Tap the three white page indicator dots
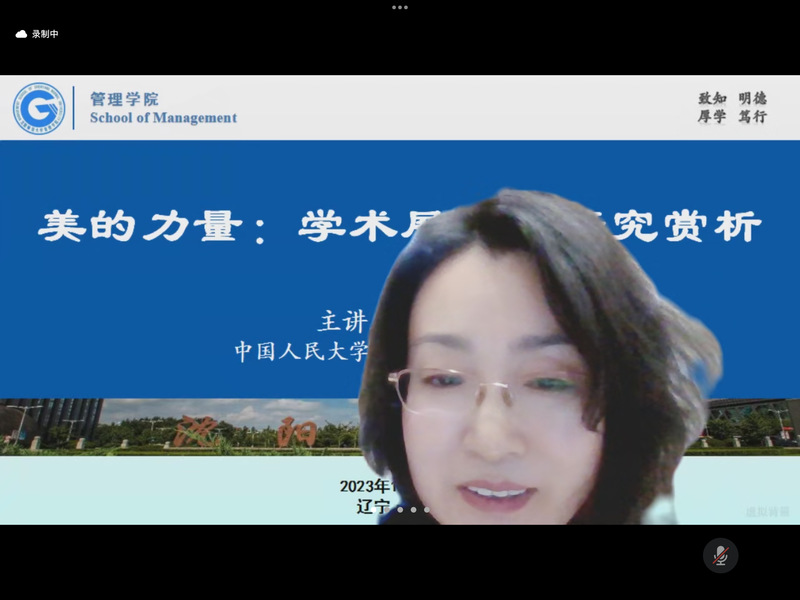Viewport: 800px width, 600px height. pos(412,510)
